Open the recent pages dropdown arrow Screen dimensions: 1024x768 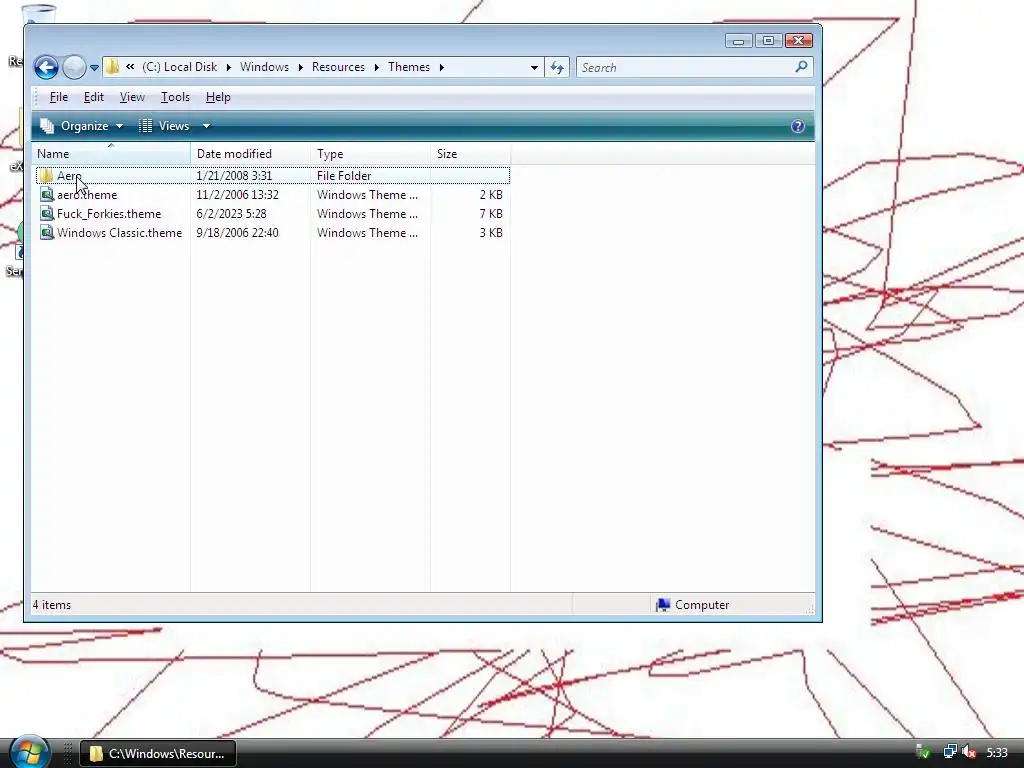pyautogui.click(x=94, y=67)
